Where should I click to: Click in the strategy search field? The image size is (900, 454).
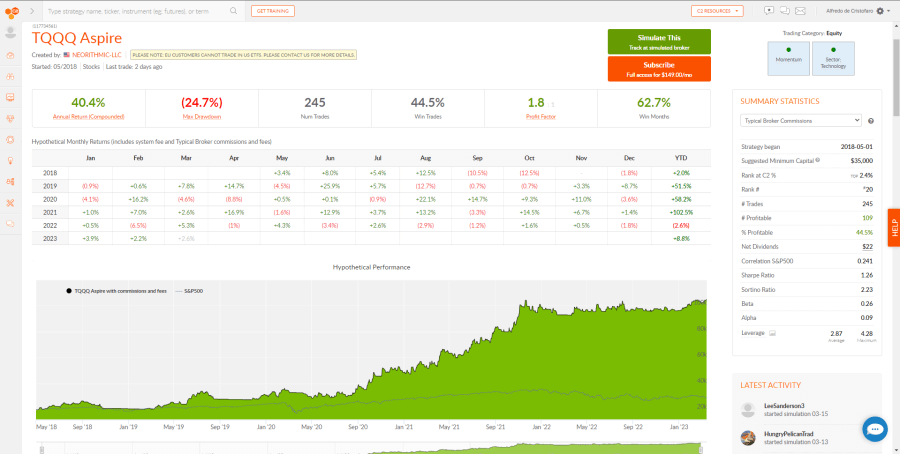pyautogui.click(x=137, y=11)
